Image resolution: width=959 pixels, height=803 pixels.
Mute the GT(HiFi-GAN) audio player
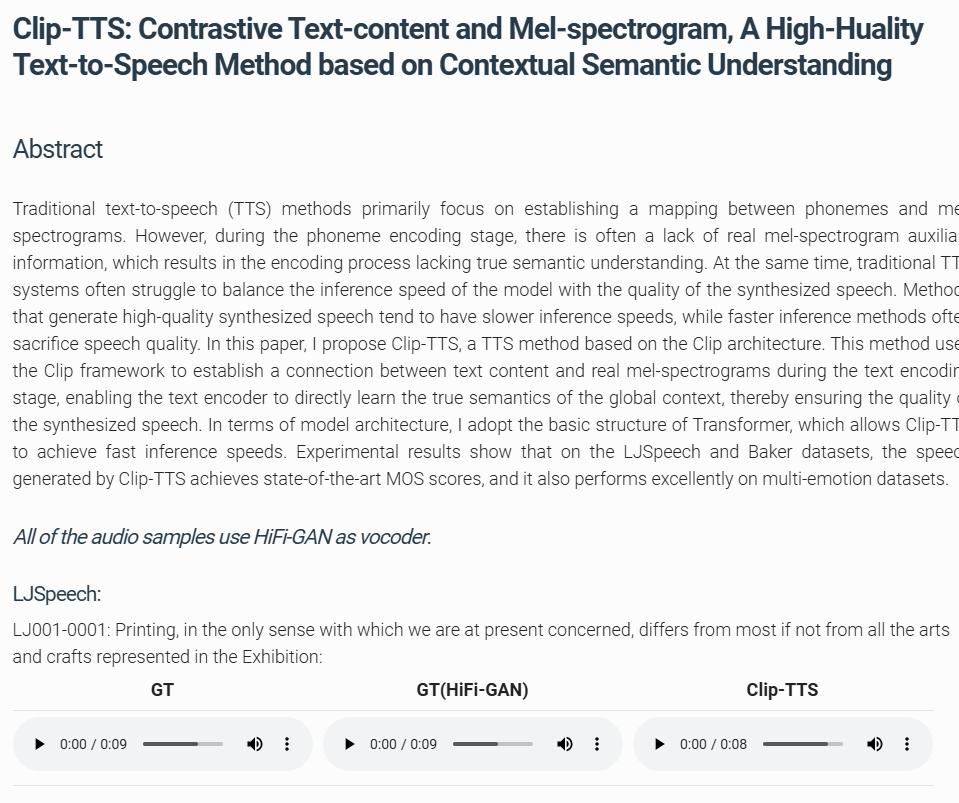(565, 744)
